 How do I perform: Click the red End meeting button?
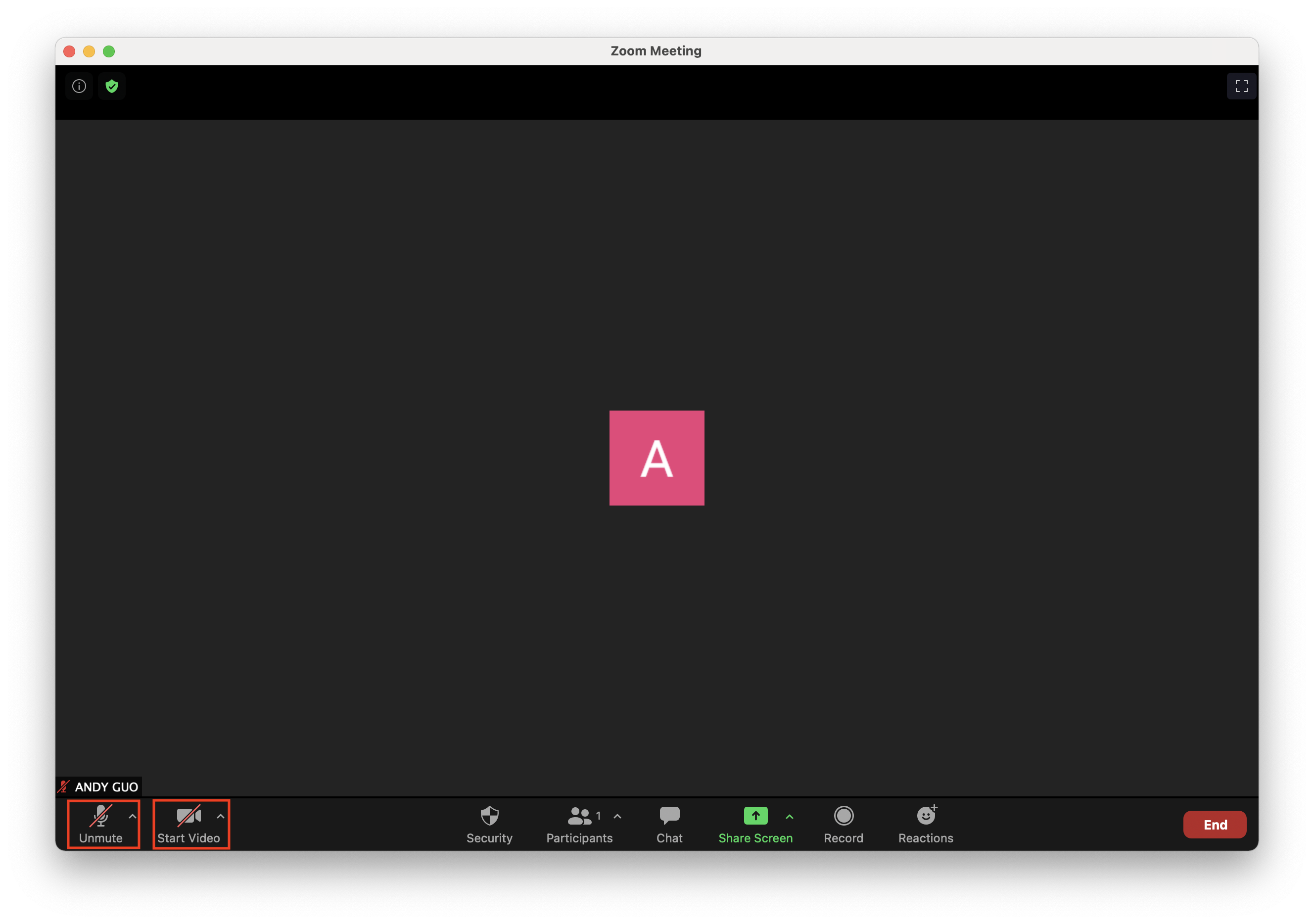click(1215, 825)
